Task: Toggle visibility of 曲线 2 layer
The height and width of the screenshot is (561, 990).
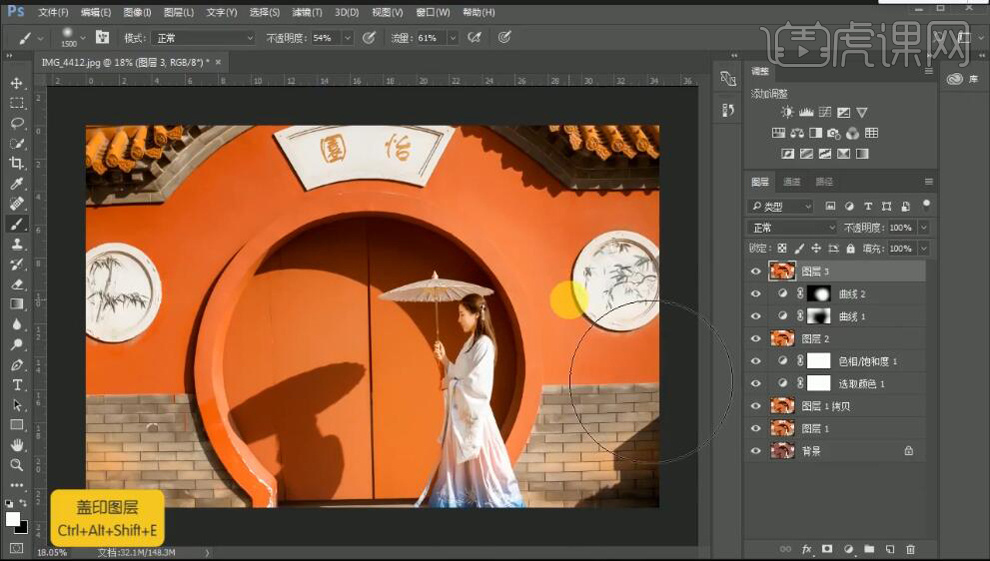Action: coord(755,294)
